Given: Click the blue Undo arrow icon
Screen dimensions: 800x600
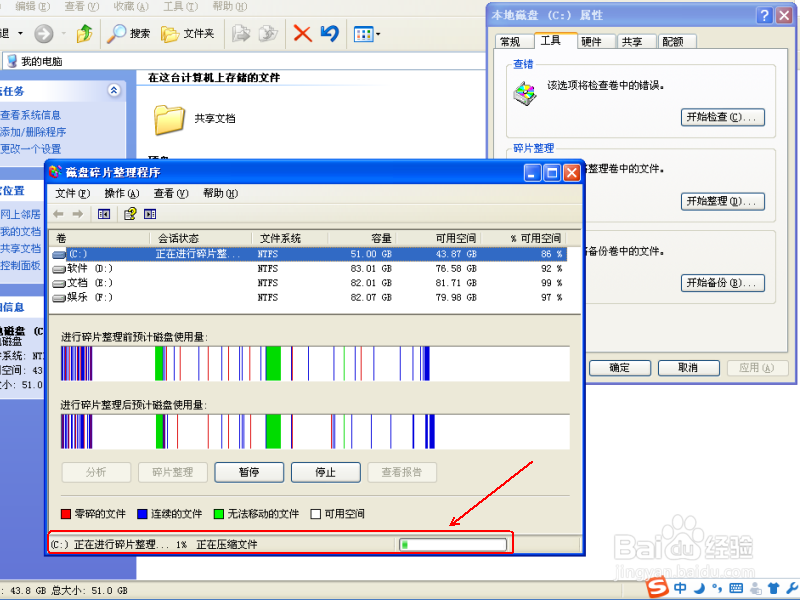Looking at the screenshot, I should tap(330, 34).
